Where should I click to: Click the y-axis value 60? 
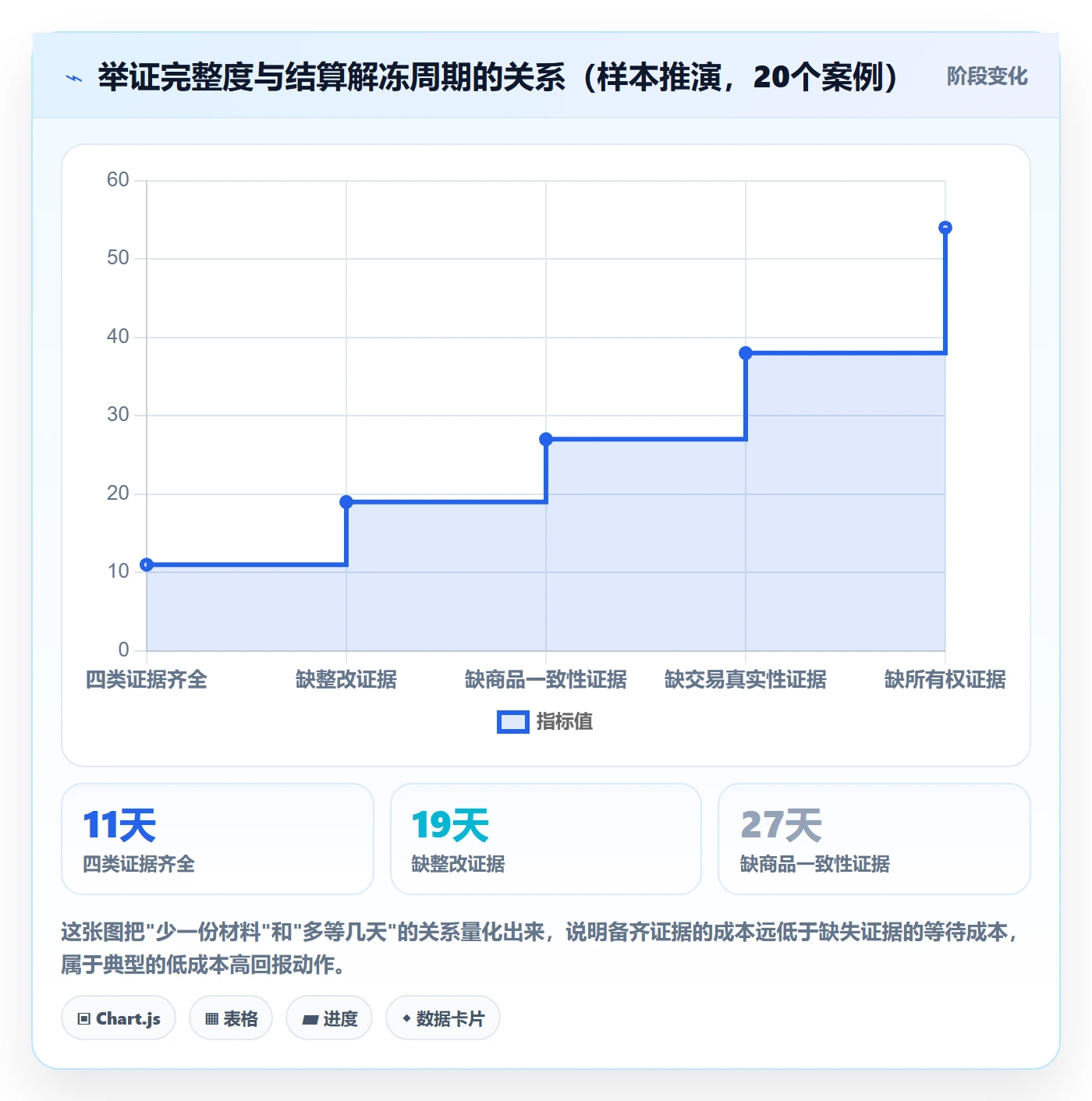[118, 180]
